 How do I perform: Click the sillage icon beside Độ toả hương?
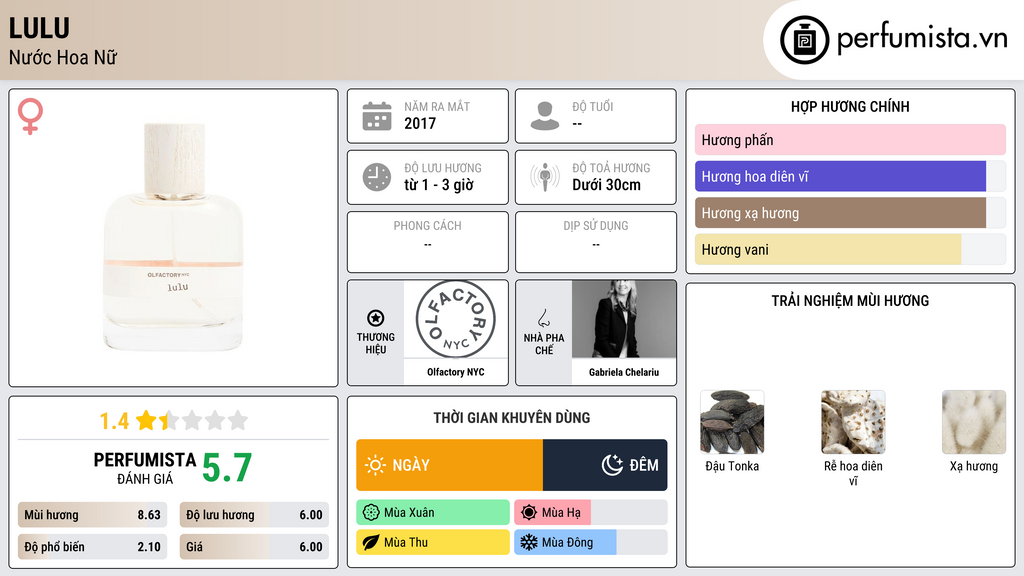tap(545, 177)
